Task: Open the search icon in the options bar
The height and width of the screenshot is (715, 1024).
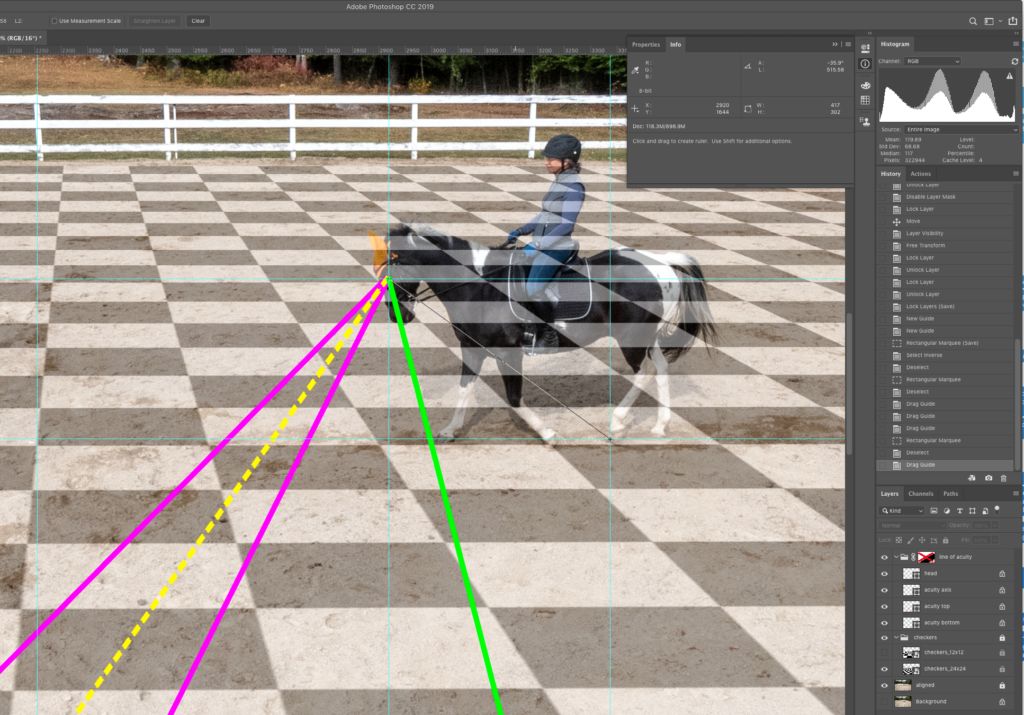Action: [972, 21]
